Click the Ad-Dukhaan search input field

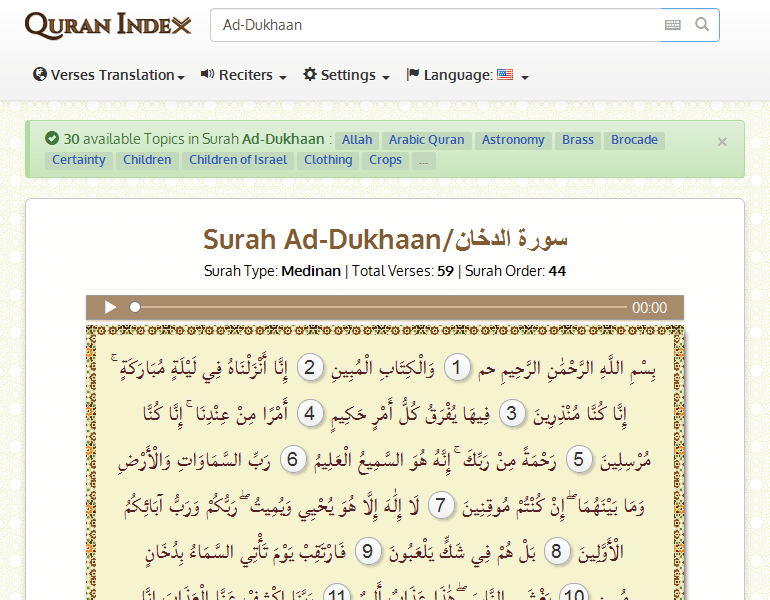(435, 25)
